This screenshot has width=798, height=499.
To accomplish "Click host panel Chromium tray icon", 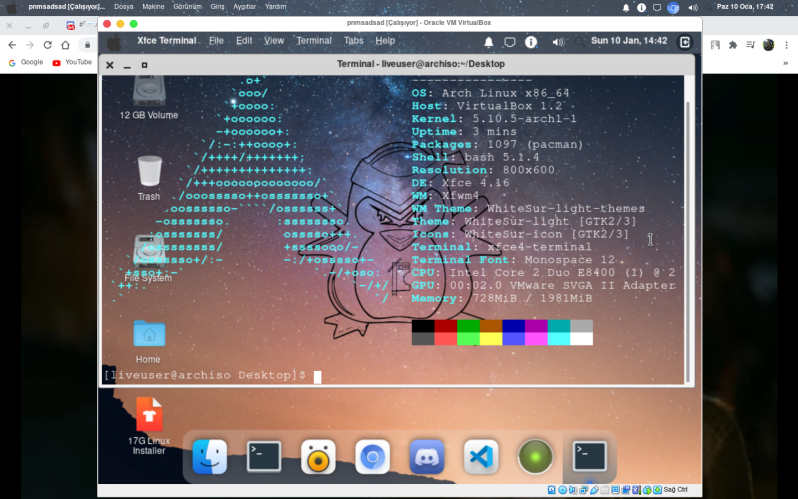I will click(x=673, y=7).
